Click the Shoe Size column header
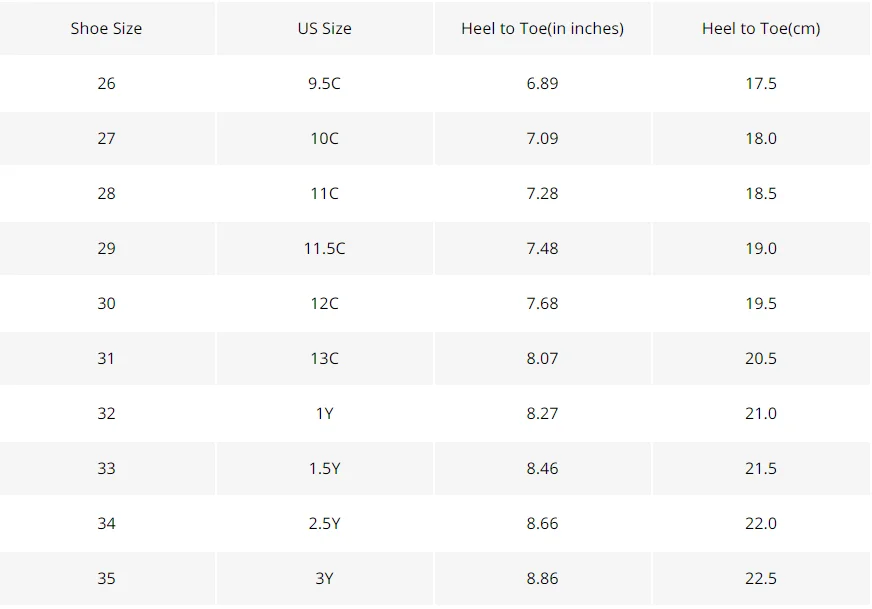Viewport: 872px width, 609px height. click(106, 28)
